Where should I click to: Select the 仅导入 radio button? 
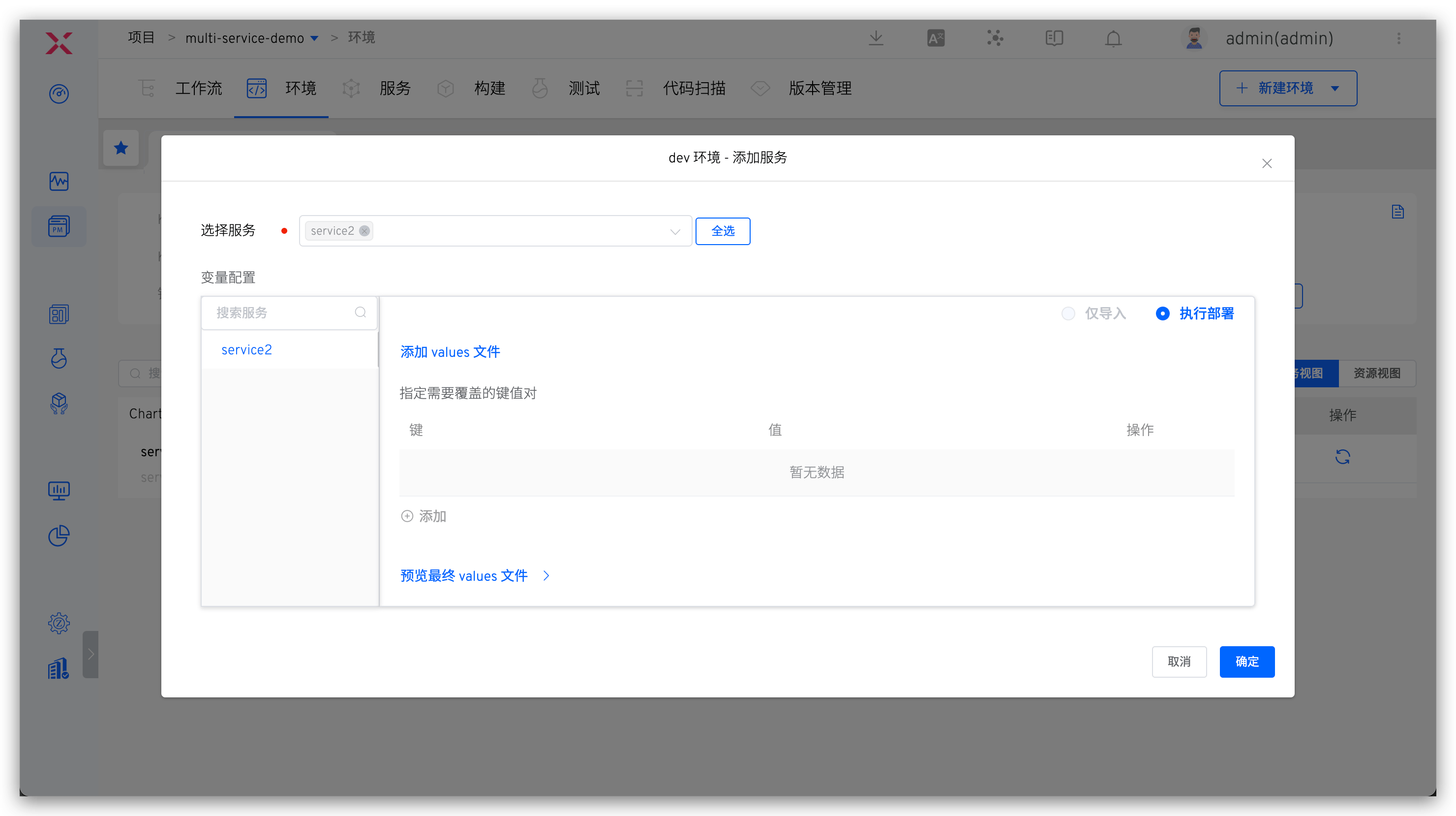pyautogui.click(x=1068, y=314)
